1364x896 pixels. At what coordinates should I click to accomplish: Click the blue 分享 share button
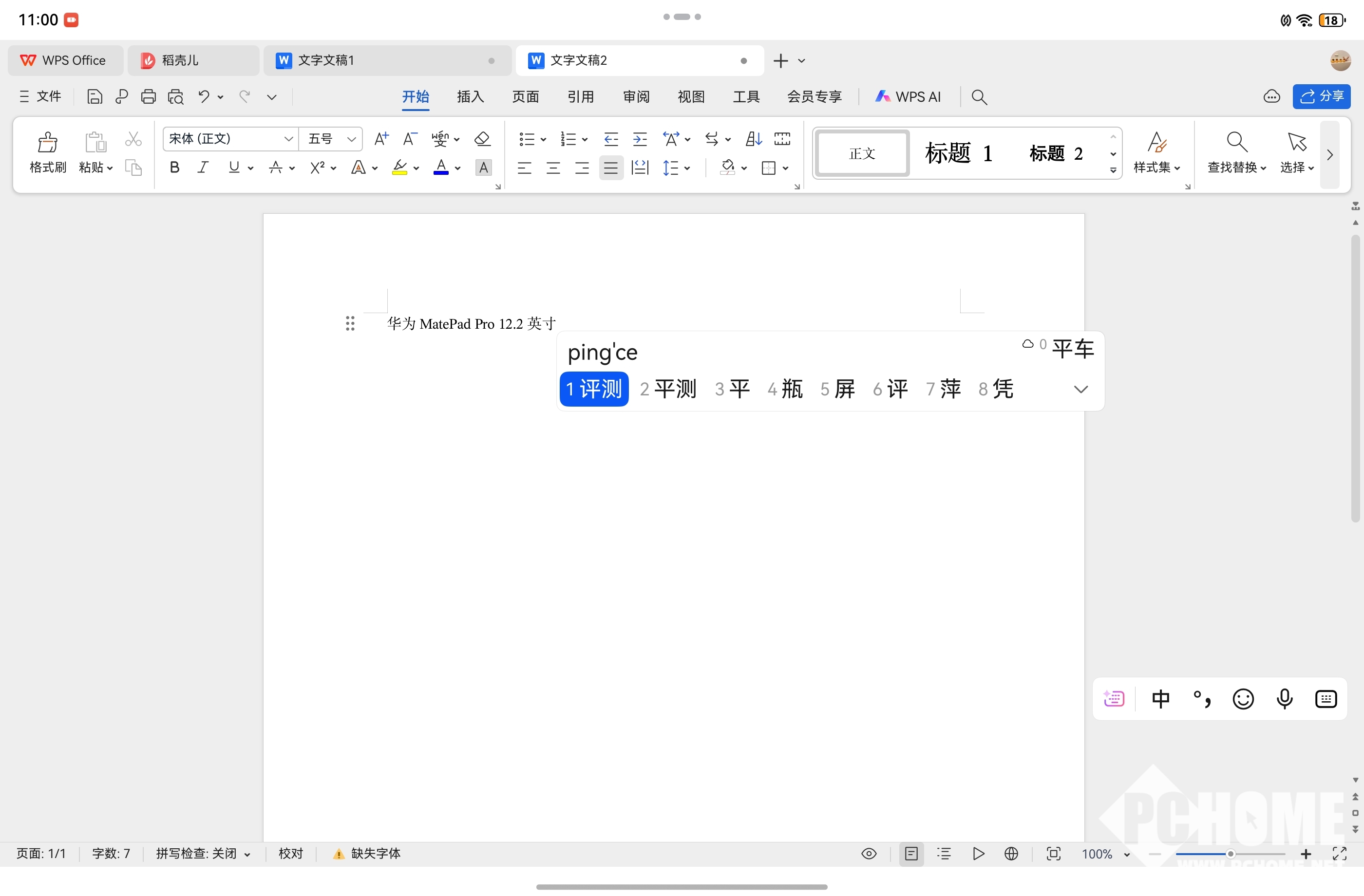pos(1321,97)
